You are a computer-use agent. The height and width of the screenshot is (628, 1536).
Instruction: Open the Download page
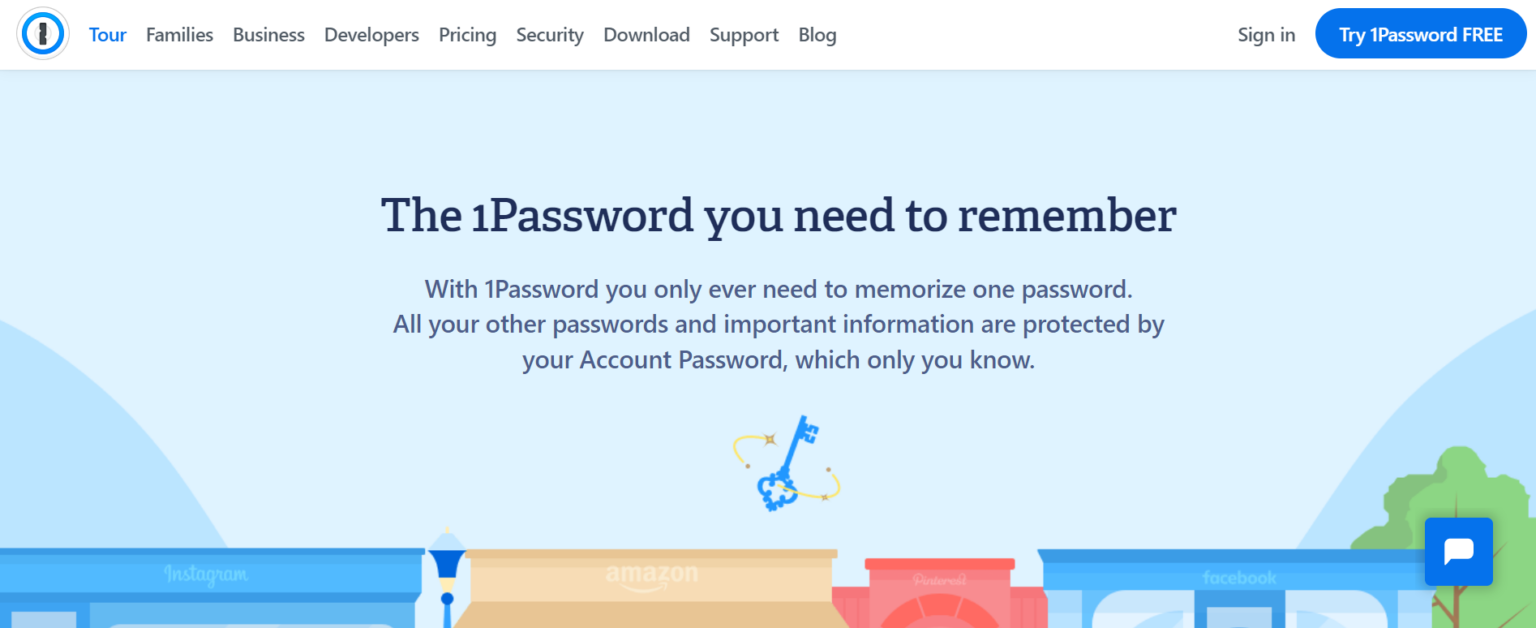click(x=646, y=34)
